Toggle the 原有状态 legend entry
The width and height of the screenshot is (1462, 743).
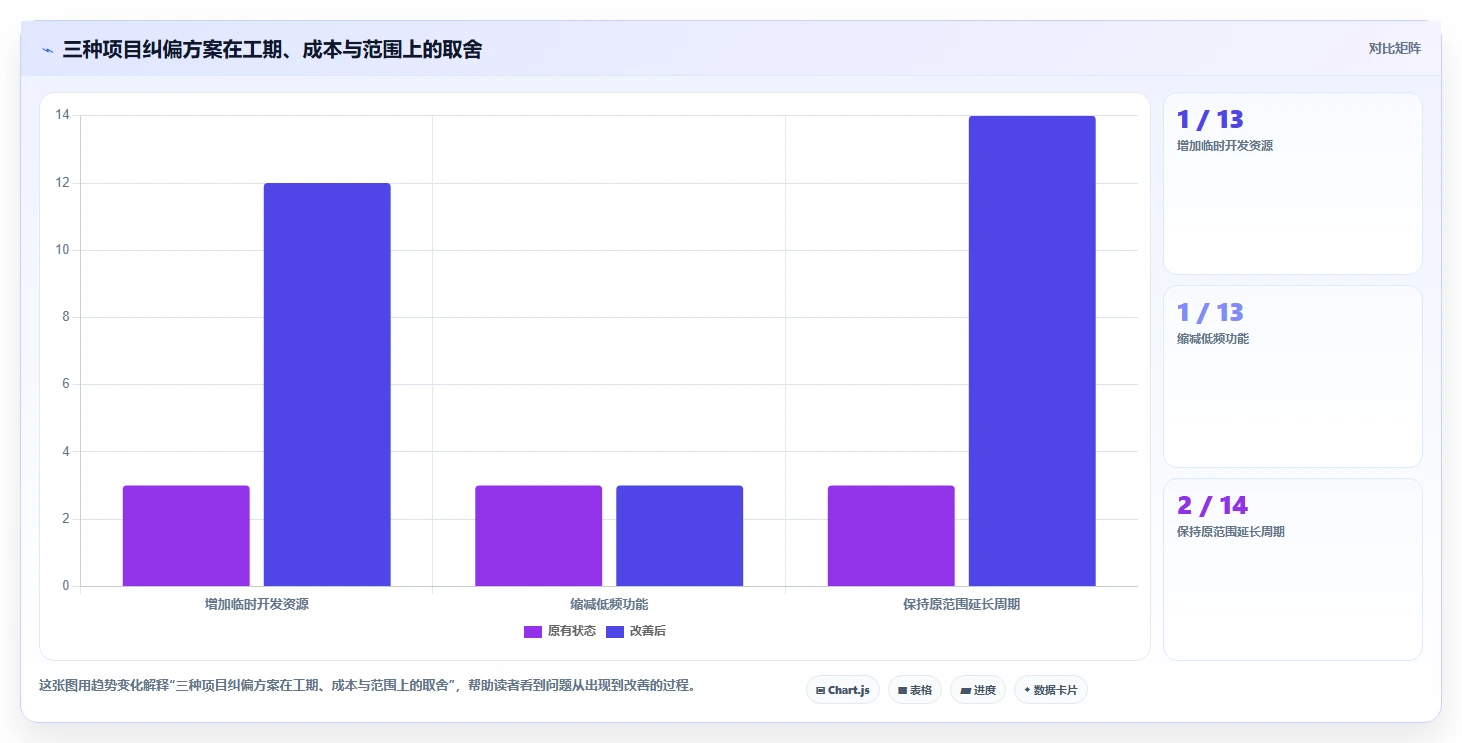click(x=560, y=631)
